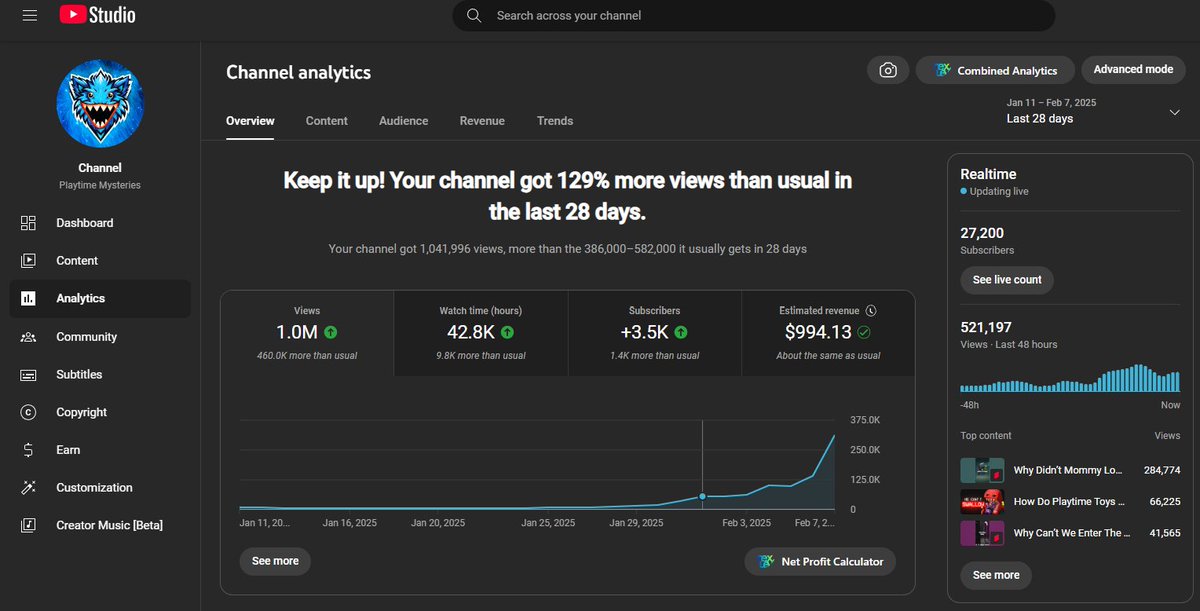Click the Analytics bar chart icon
This screenshot has width=1200, height=611.
(x=28, y=298)
